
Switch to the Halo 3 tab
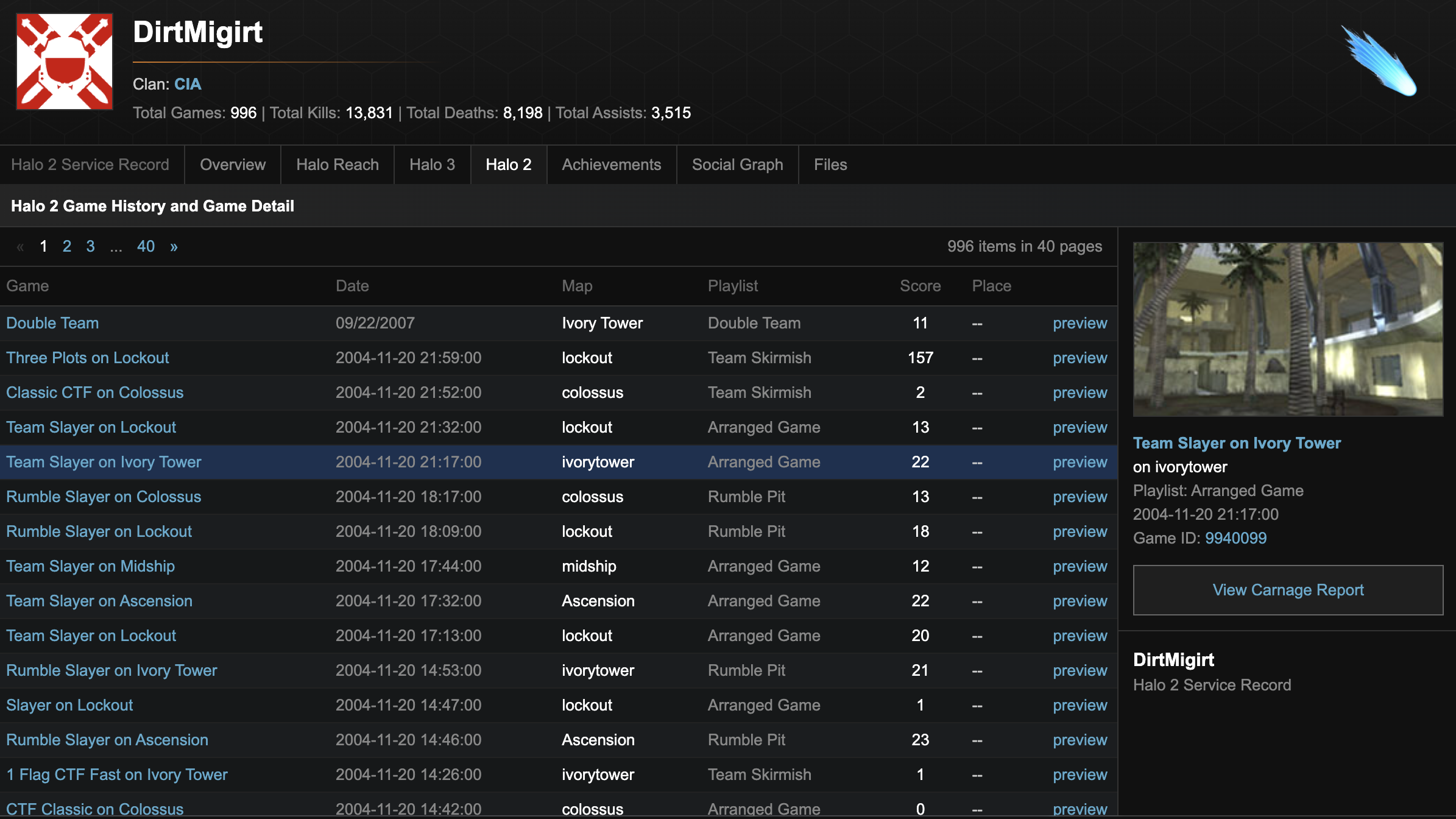pyautogui.click(x=432, y=165)
